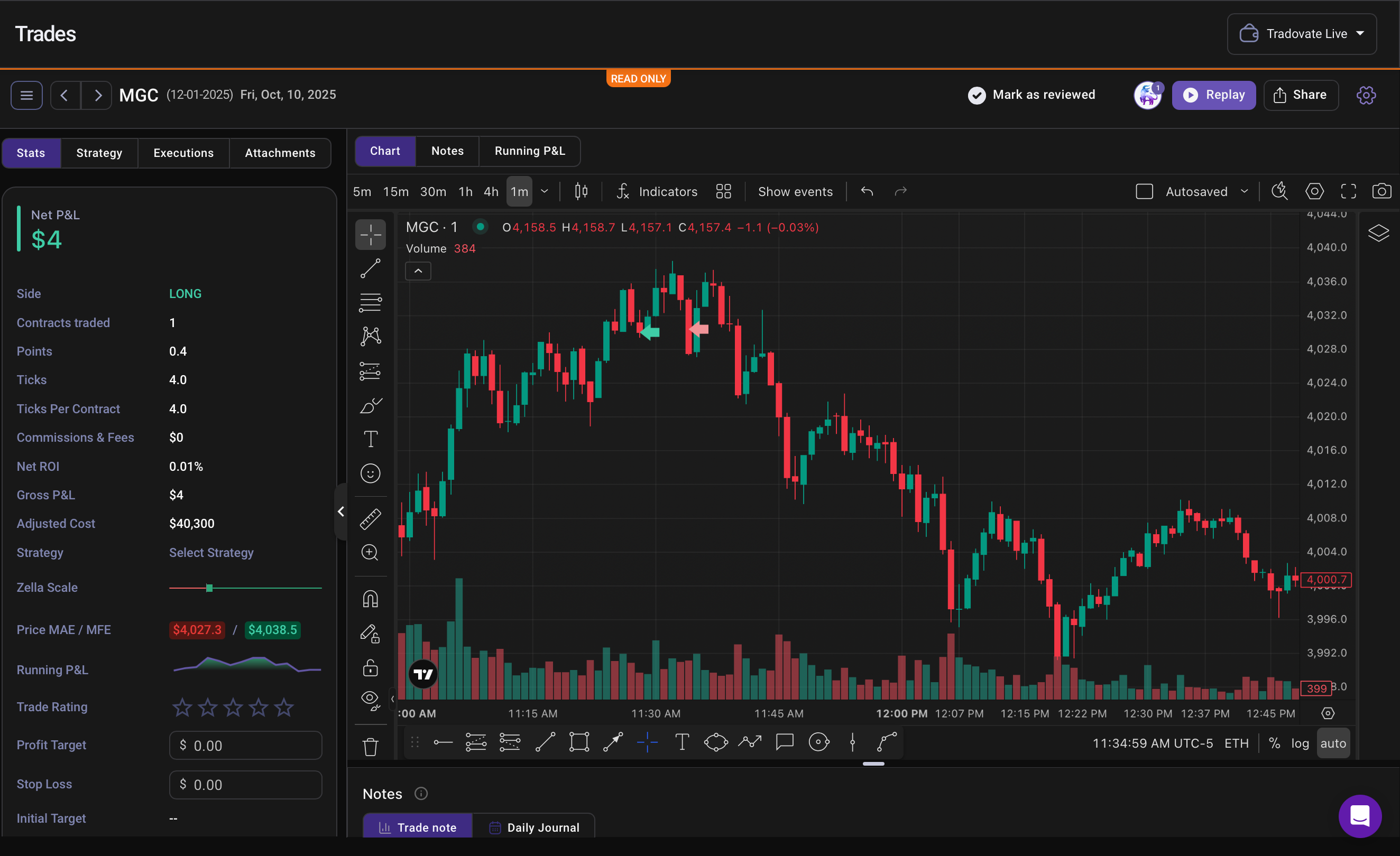Viewport: 1400px width, 856px height.
Task: Open fullscreen chart mode icon
Action: click(x=1348, y=191)
